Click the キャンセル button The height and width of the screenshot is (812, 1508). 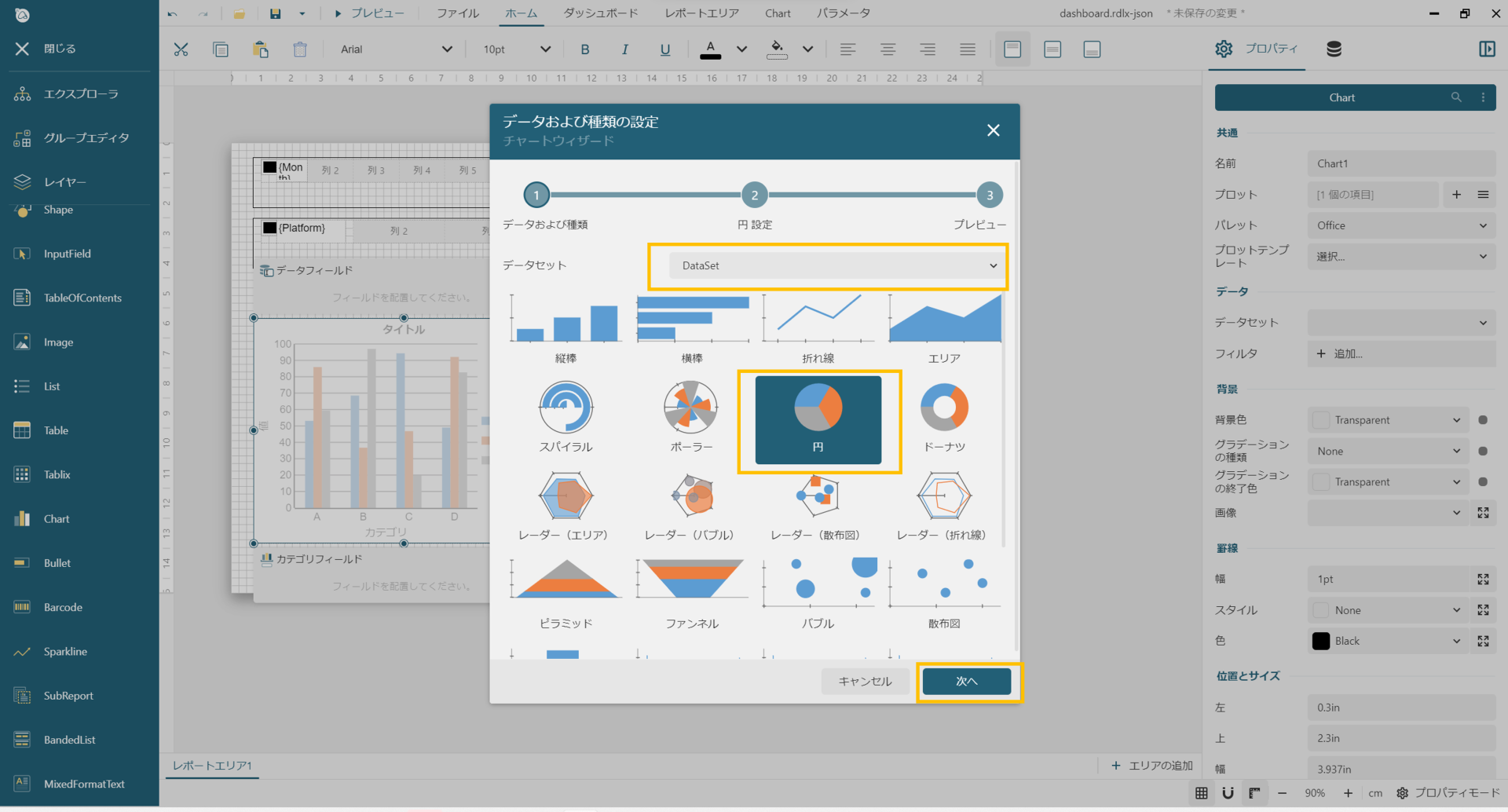pos(865,682)
